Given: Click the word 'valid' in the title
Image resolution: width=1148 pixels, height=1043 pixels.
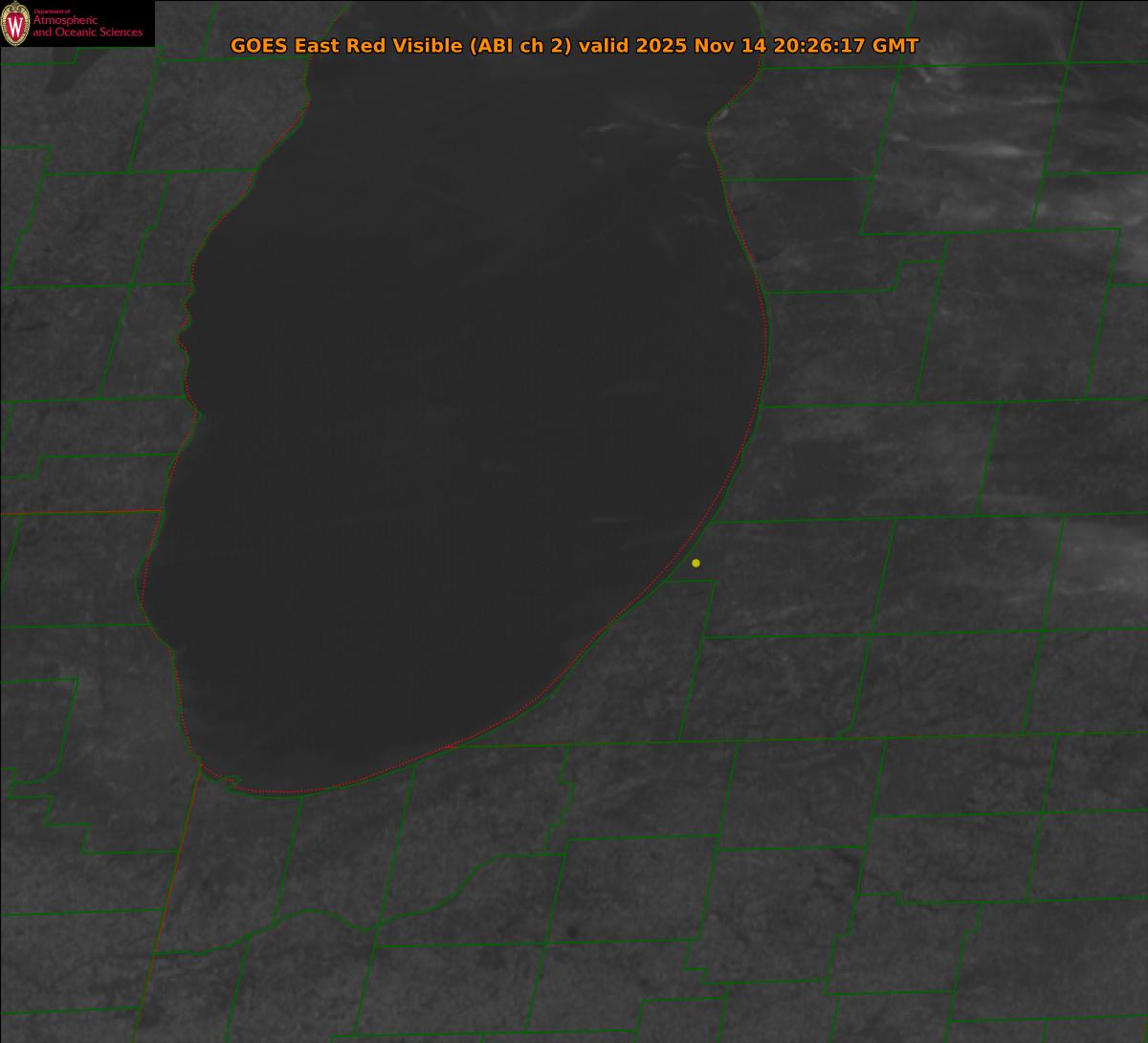Looking at the screenshot, I should [605, 46].
